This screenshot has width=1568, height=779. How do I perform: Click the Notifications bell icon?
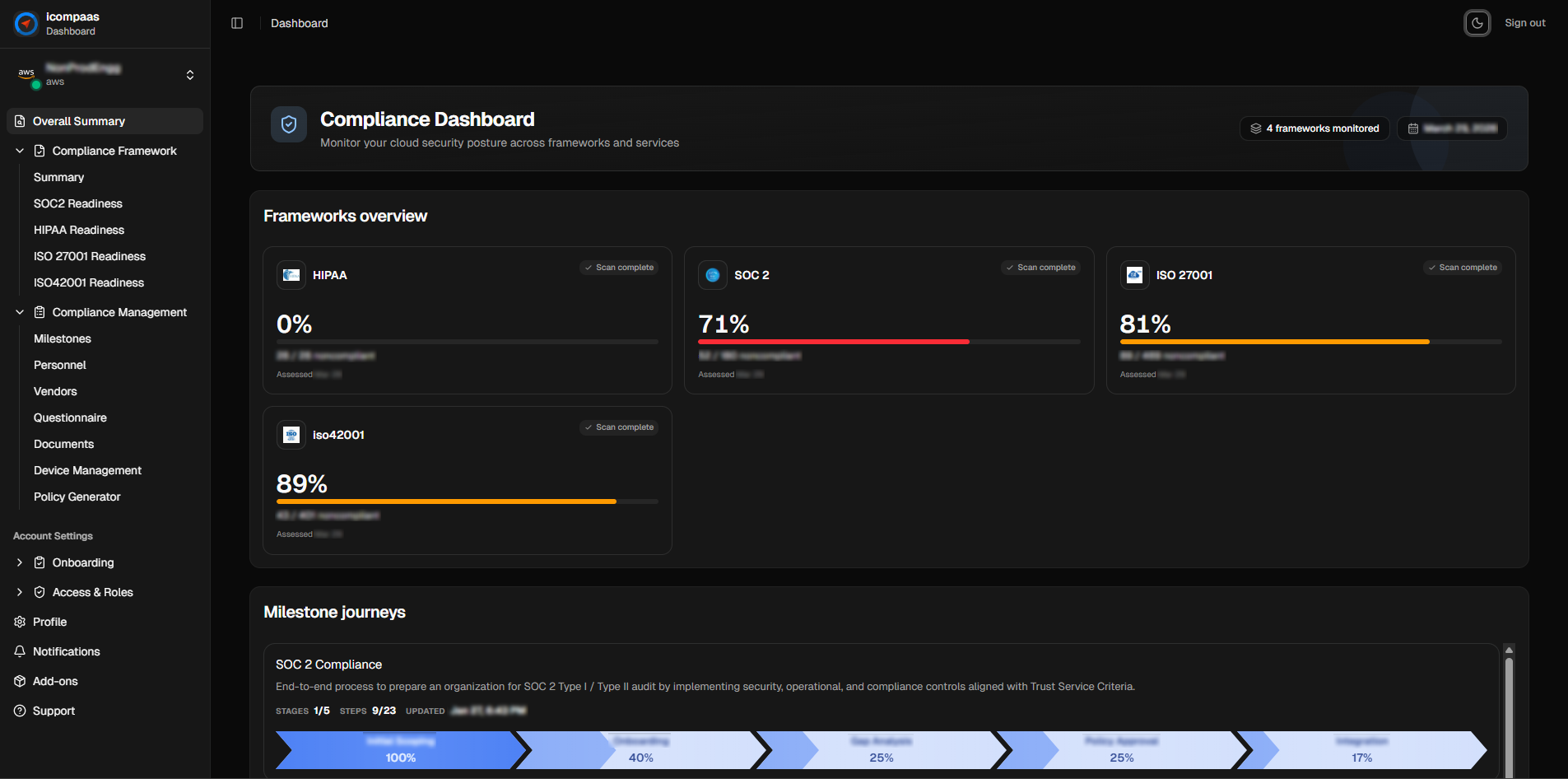coord(20,651)
